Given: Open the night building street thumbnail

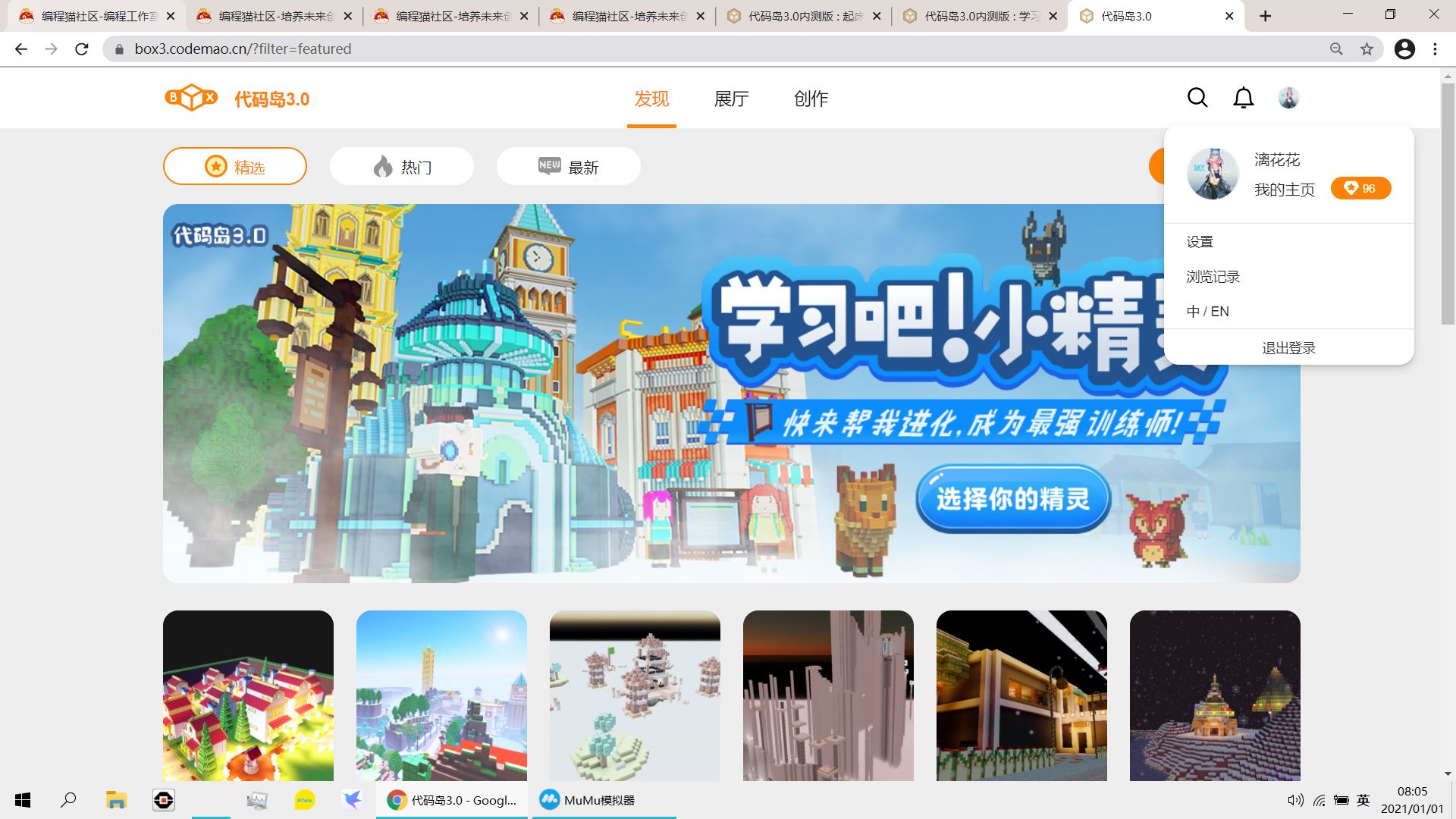Looking at the screenshot, I should 1021,695.
